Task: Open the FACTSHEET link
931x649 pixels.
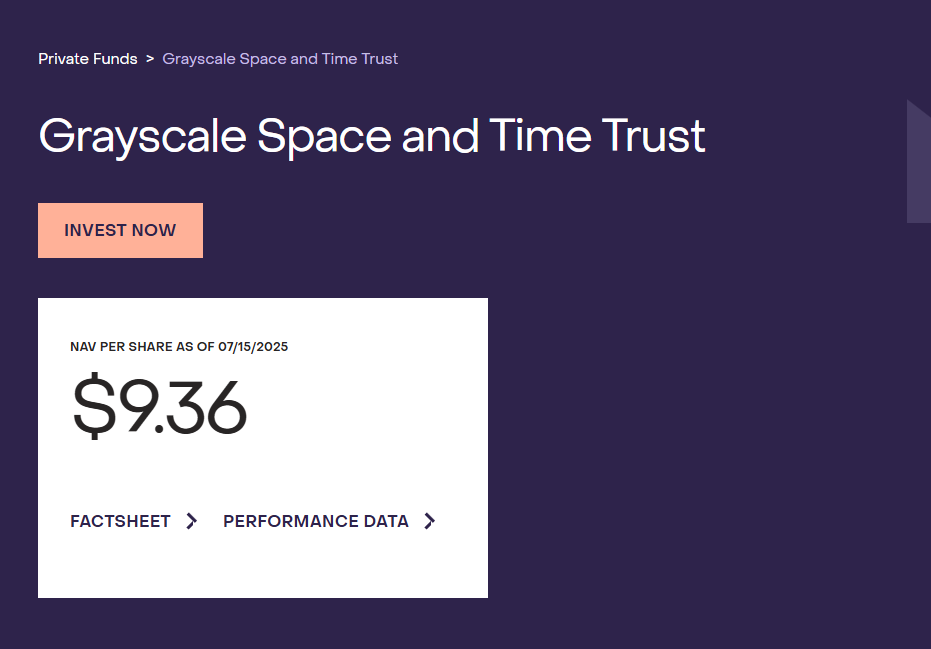Action: (120, 521)
